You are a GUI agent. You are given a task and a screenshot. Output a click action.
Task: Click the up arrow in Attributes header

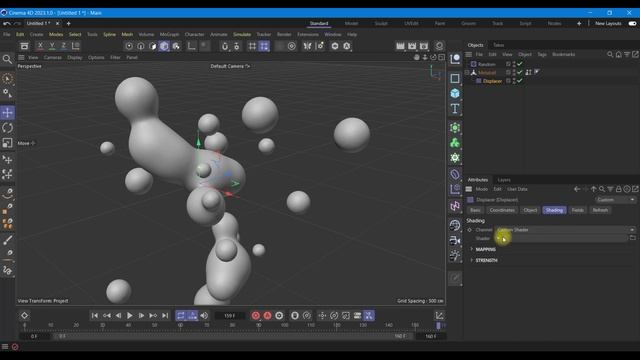[x=593, y=189]
